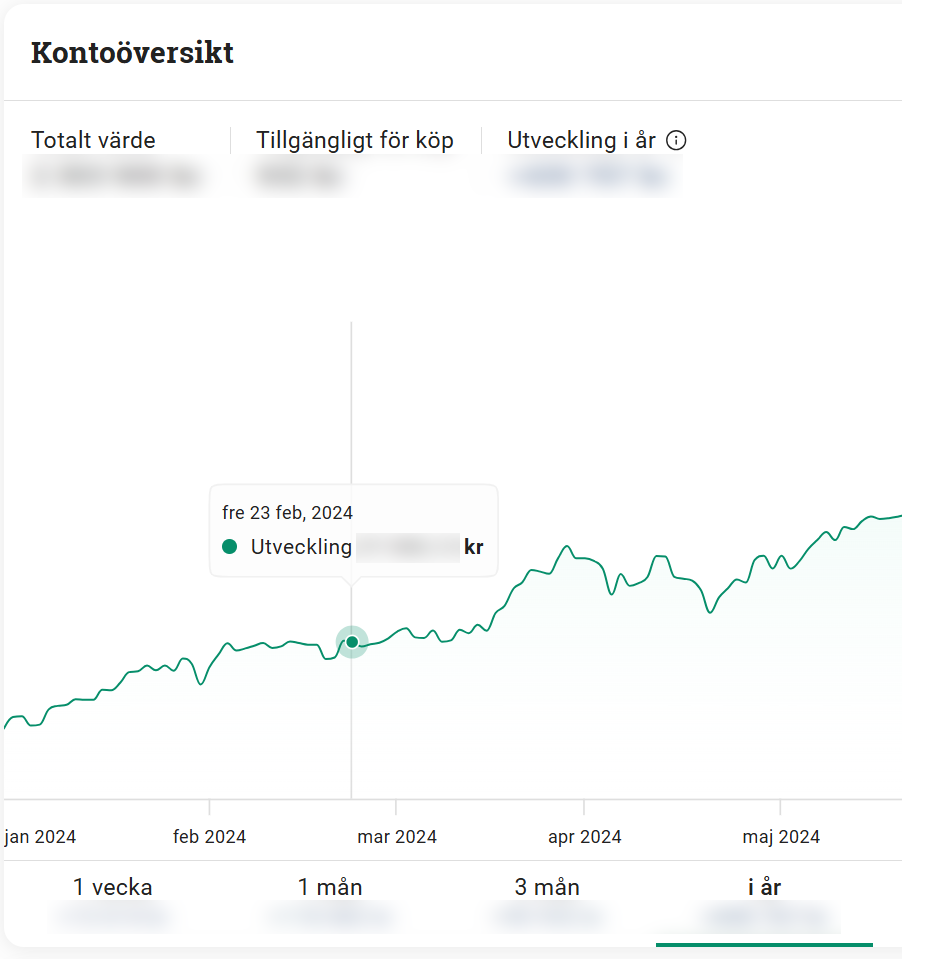Screen dimensions: 950x959
Task: Click the Utveckling i år label
Action: (581, 141)
